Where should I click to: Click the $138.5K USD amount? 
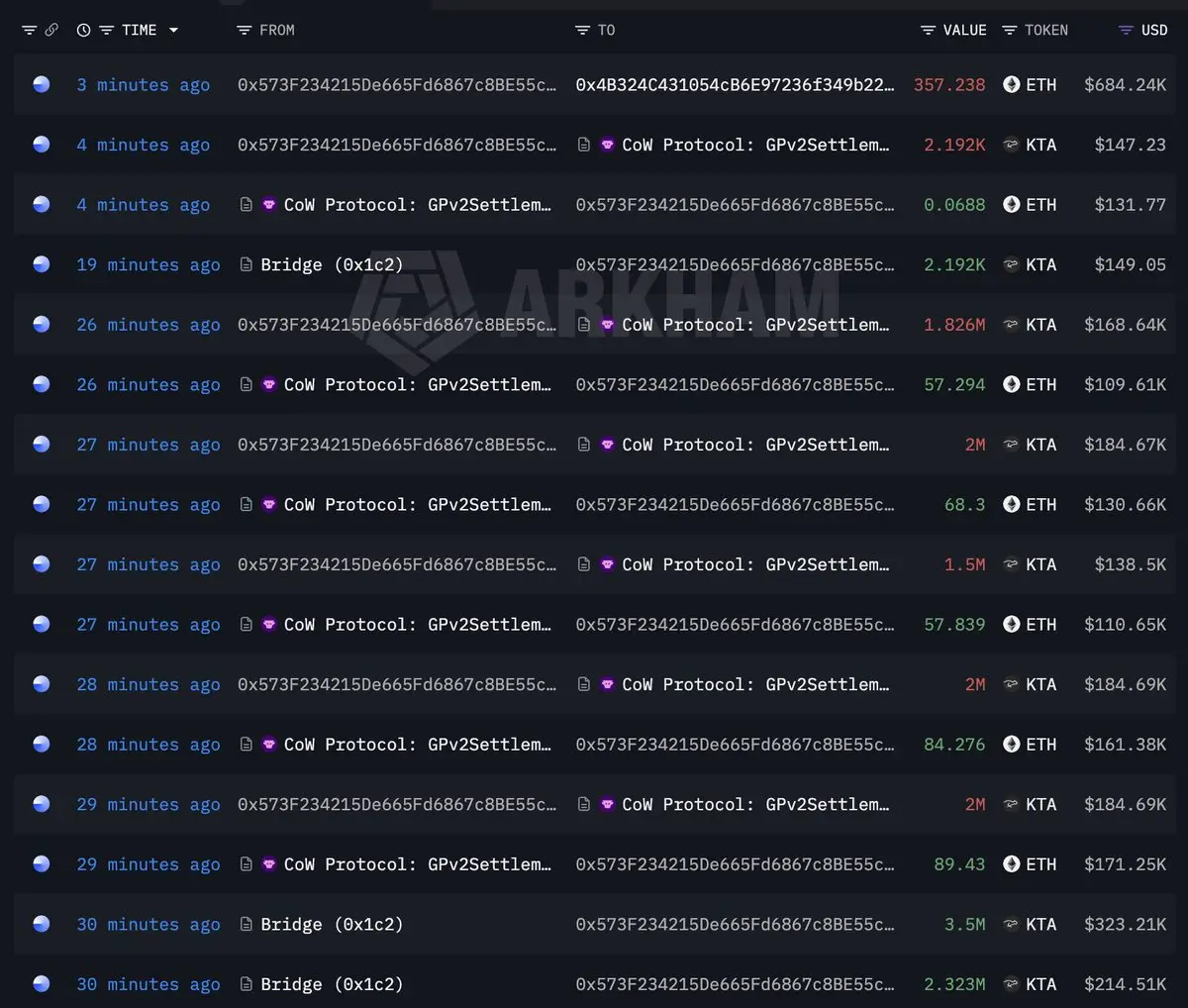[1130, 564]
